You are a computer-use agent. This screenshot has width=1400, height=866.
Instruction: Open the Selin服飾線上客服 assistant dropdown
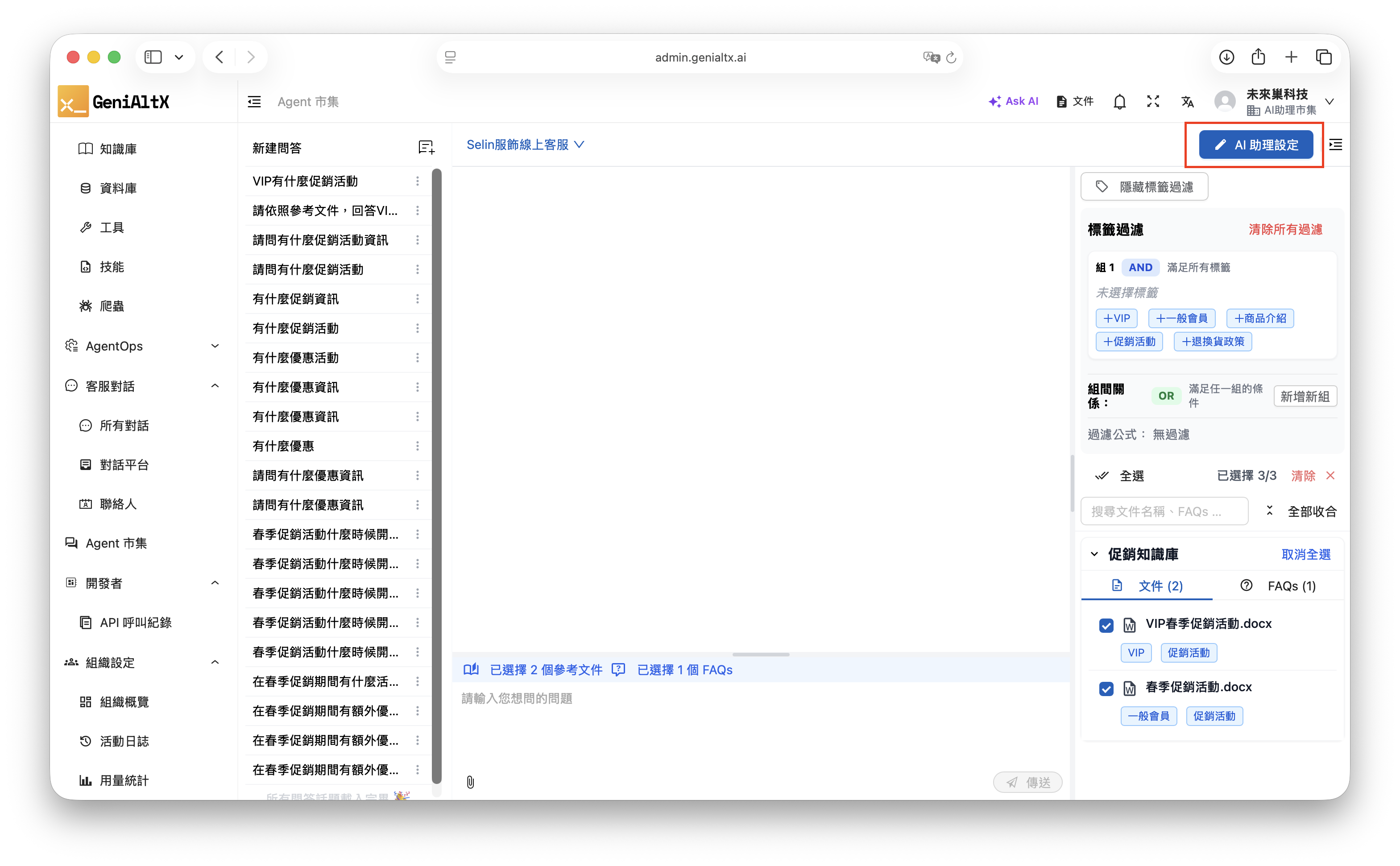coord(525,144)
